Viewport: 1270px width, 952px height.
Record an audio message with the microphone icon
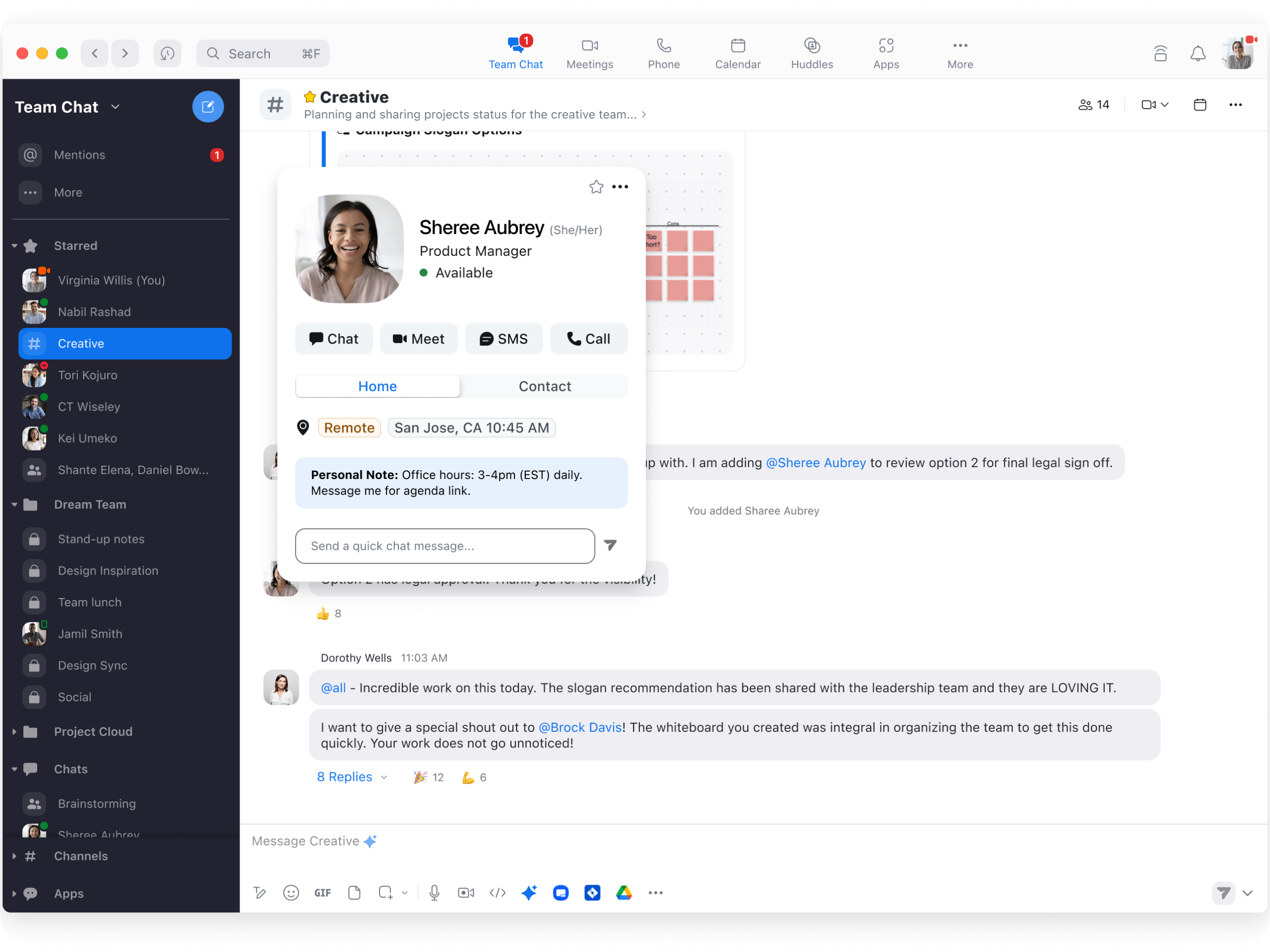point(435,893)
